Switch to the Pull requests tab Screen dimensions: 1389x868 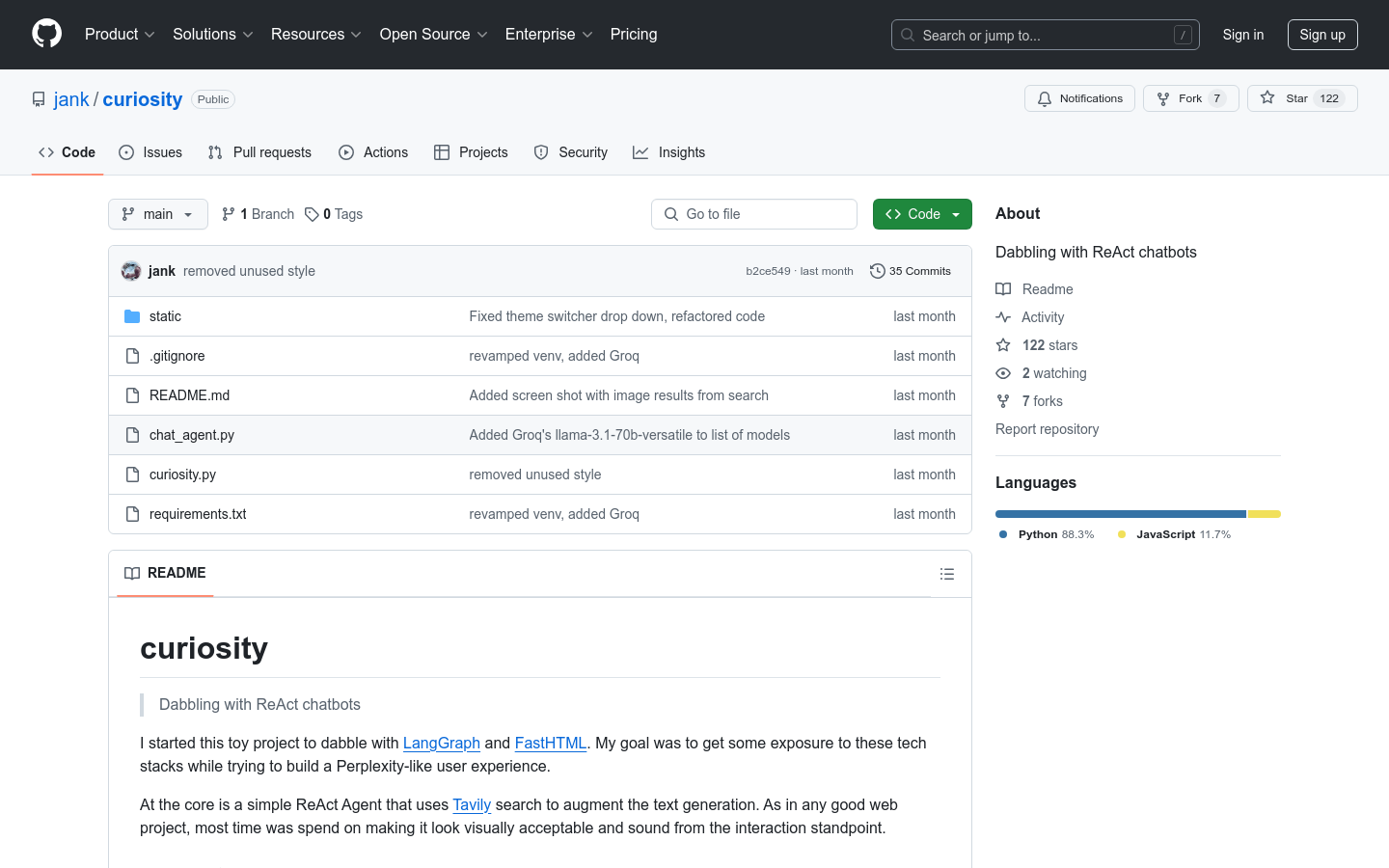click(259, 152)
